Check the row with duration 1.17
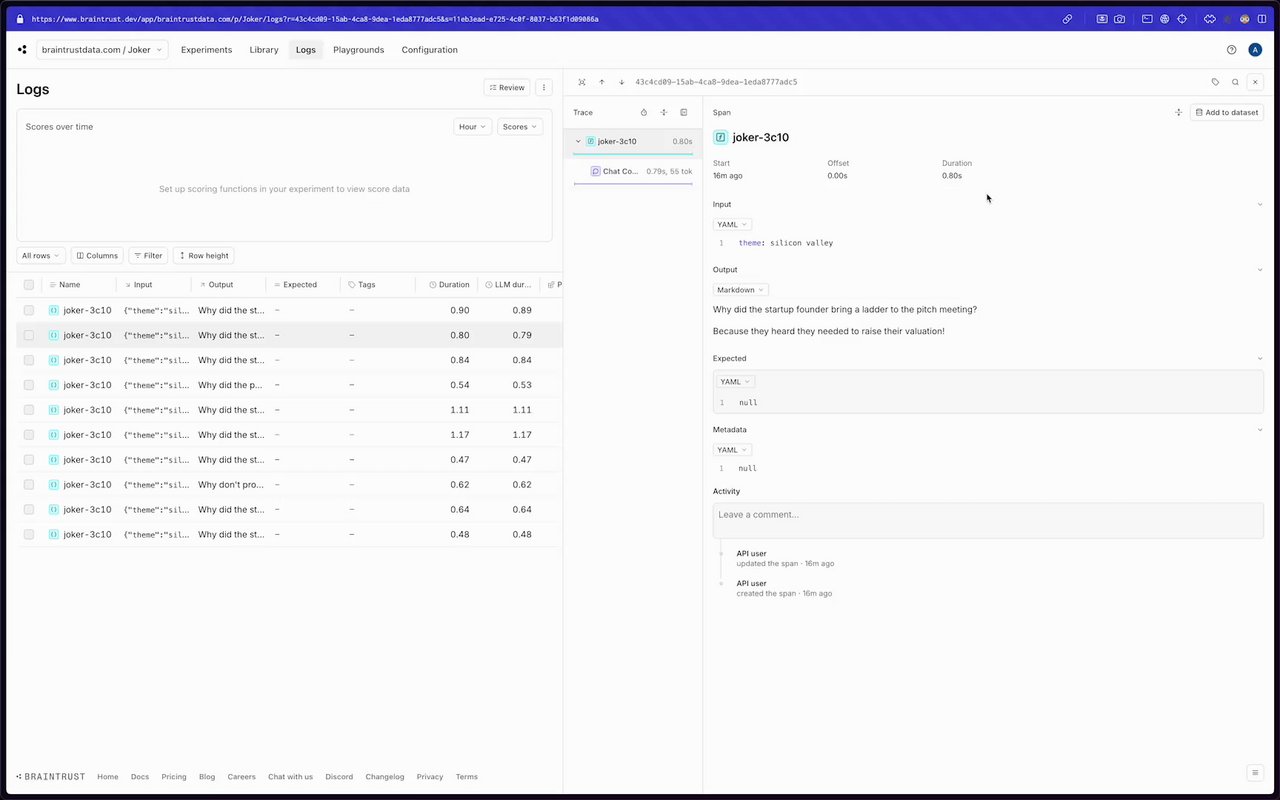This screenshot has height=800, width=1280. click(x=29, y=435)
